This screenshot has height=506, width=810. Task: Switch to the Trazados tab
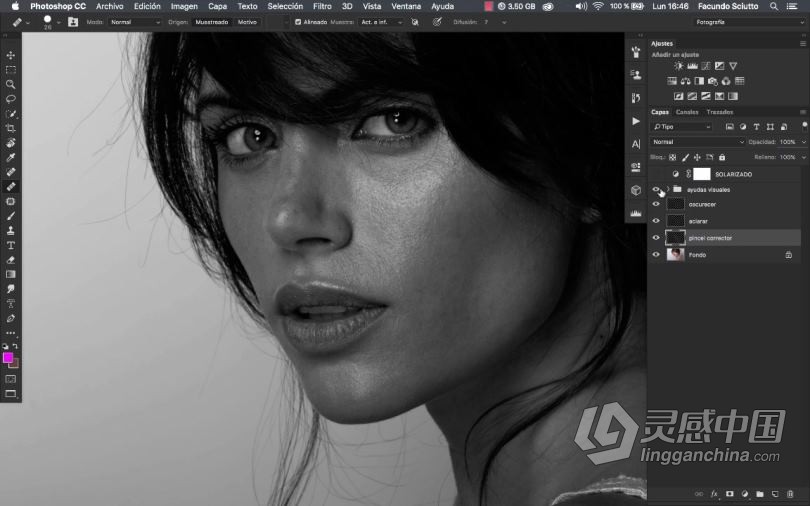pos(720,112)
